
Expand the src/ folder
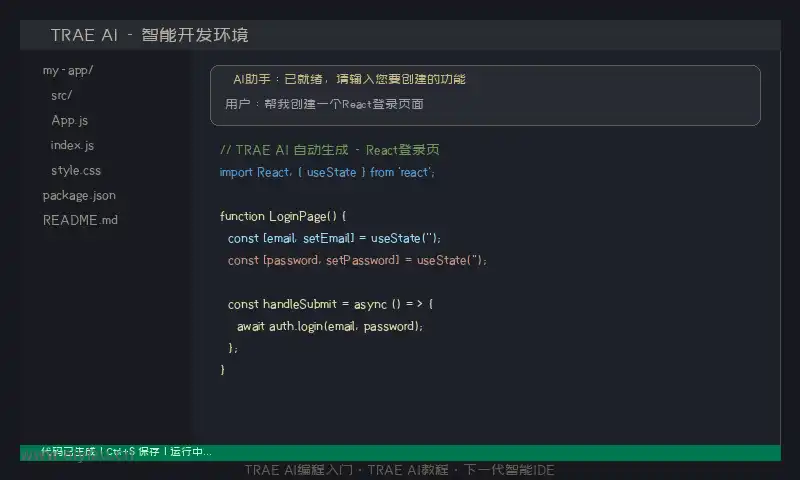pyautogui.click(x=62, y=95)
